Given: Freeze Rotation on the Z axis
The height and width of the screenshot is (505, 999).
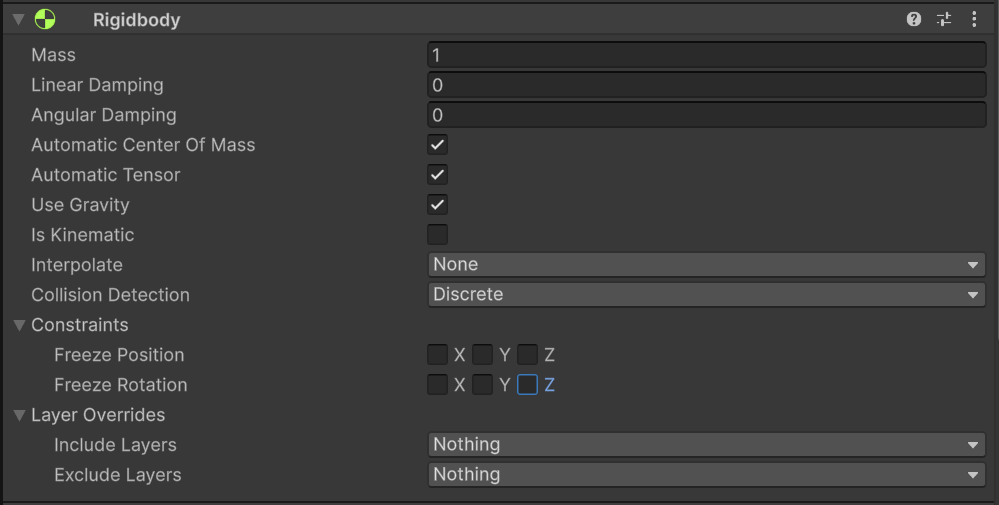Looking at the screenshot, I should click(527, 385).
